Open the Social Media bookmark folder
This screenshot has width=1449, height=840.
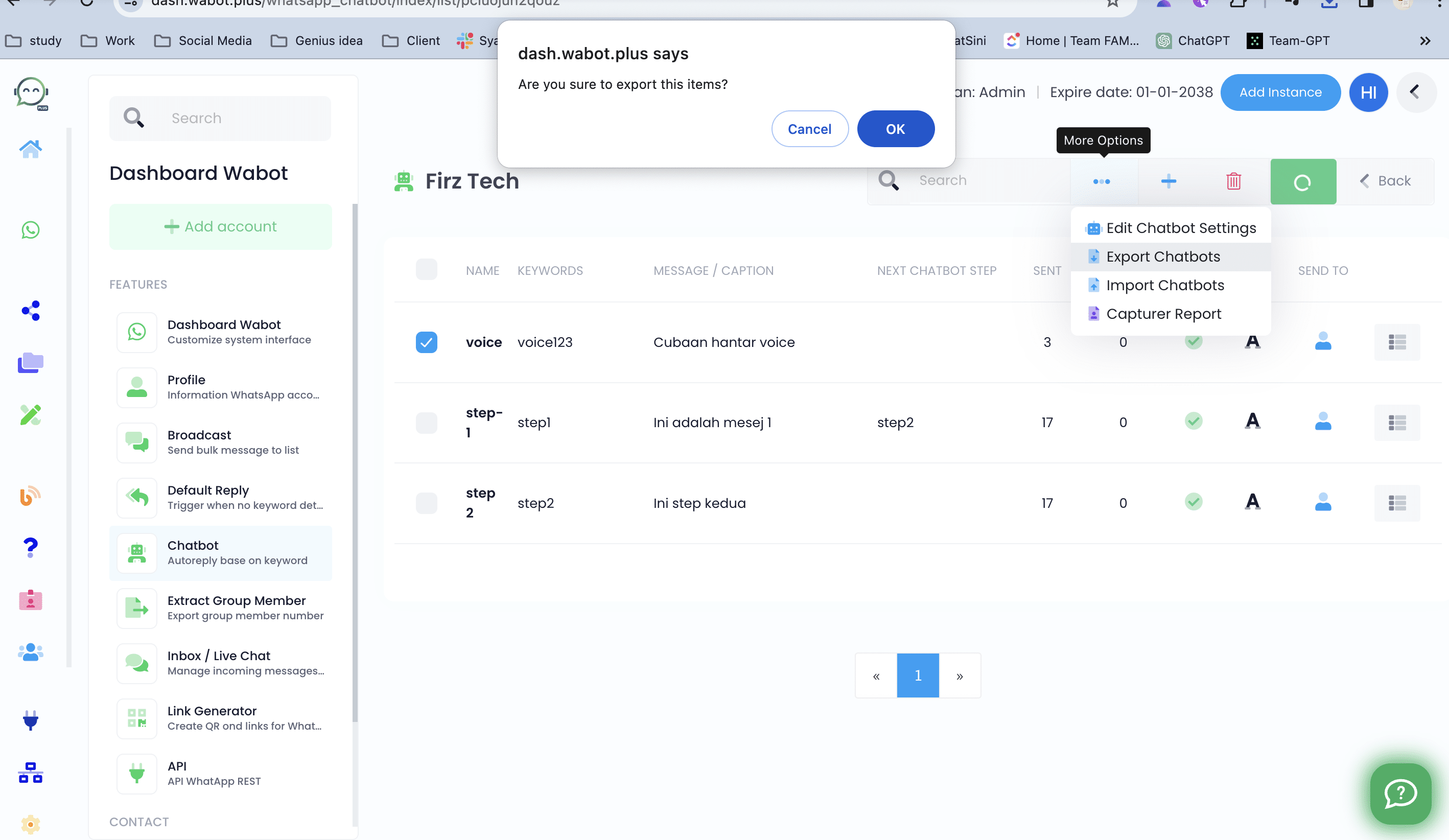(x=203, y=41)
